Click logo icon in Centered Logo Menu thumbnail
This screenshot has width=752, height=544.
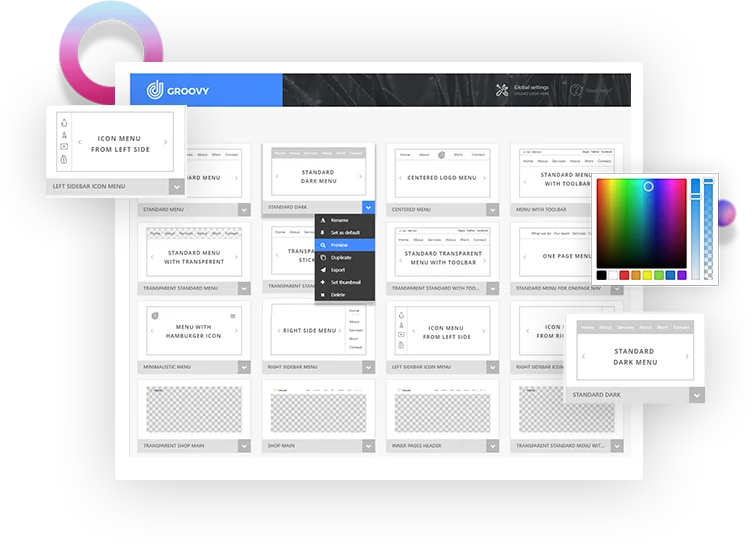441,154
